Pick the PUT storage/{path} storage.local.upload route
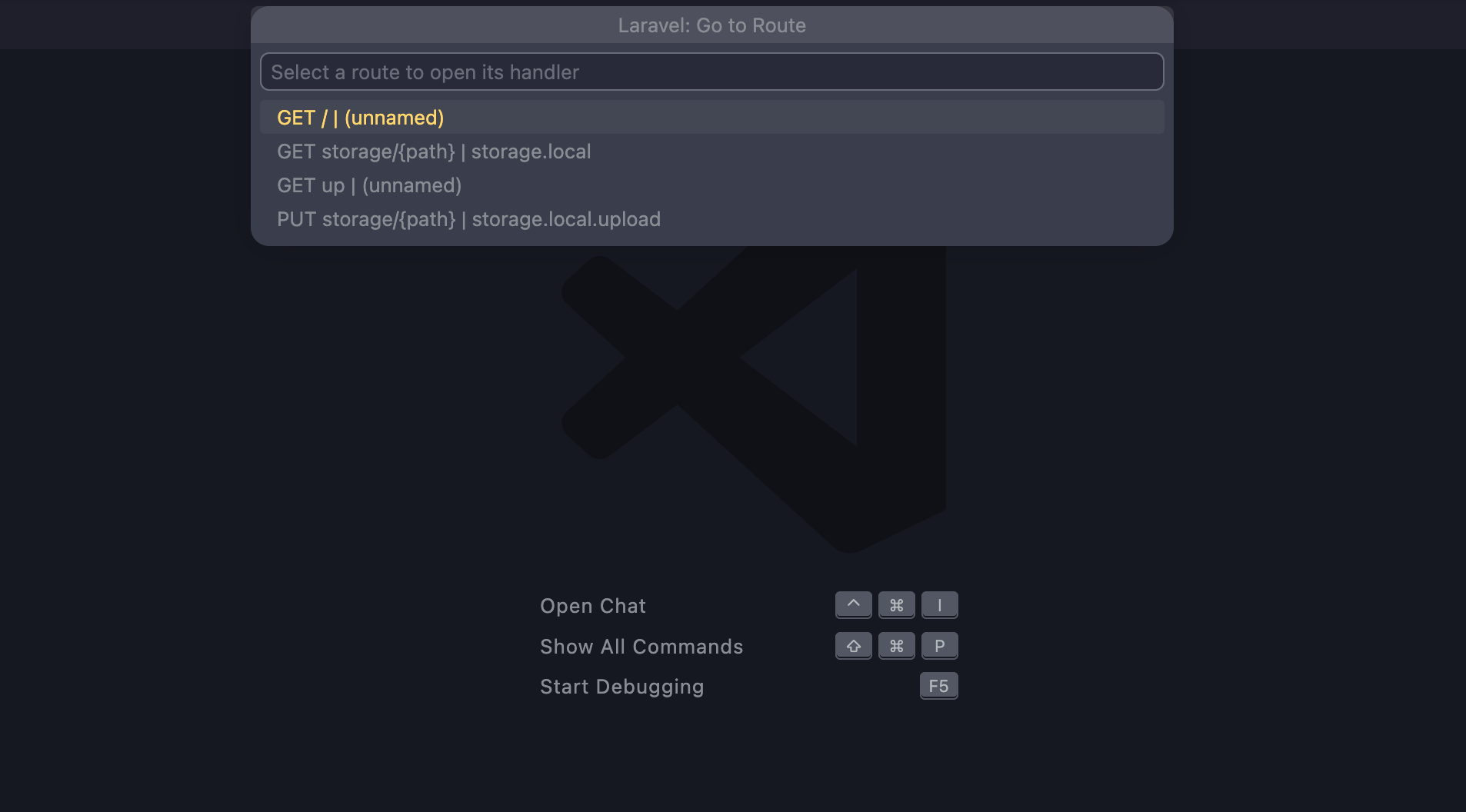 click(x=468, y=219)
